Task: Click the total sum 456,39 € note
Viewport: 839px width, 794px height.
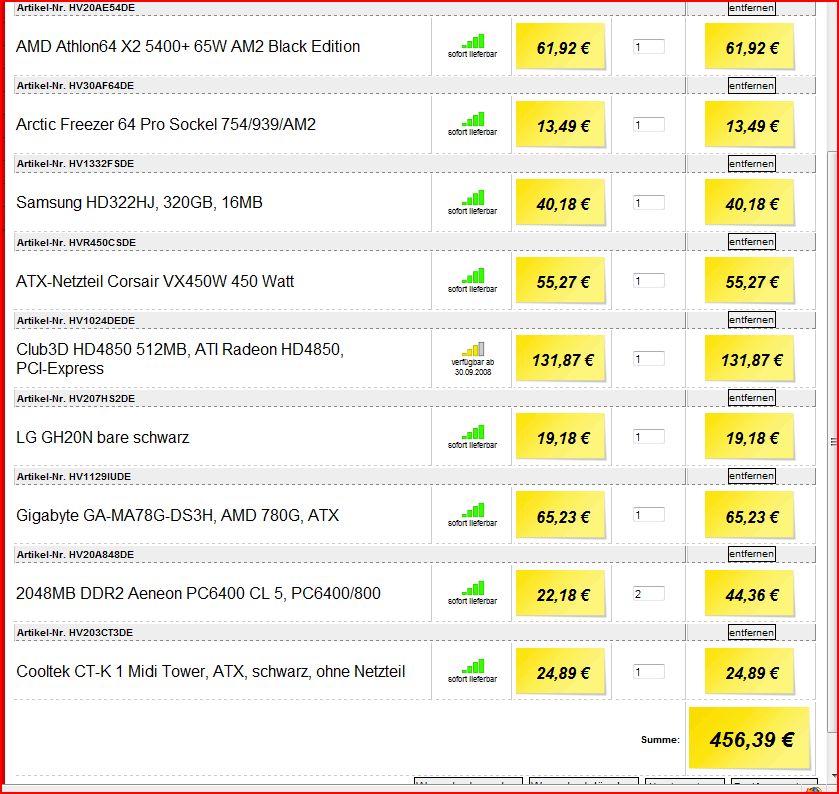Action: 750,738
